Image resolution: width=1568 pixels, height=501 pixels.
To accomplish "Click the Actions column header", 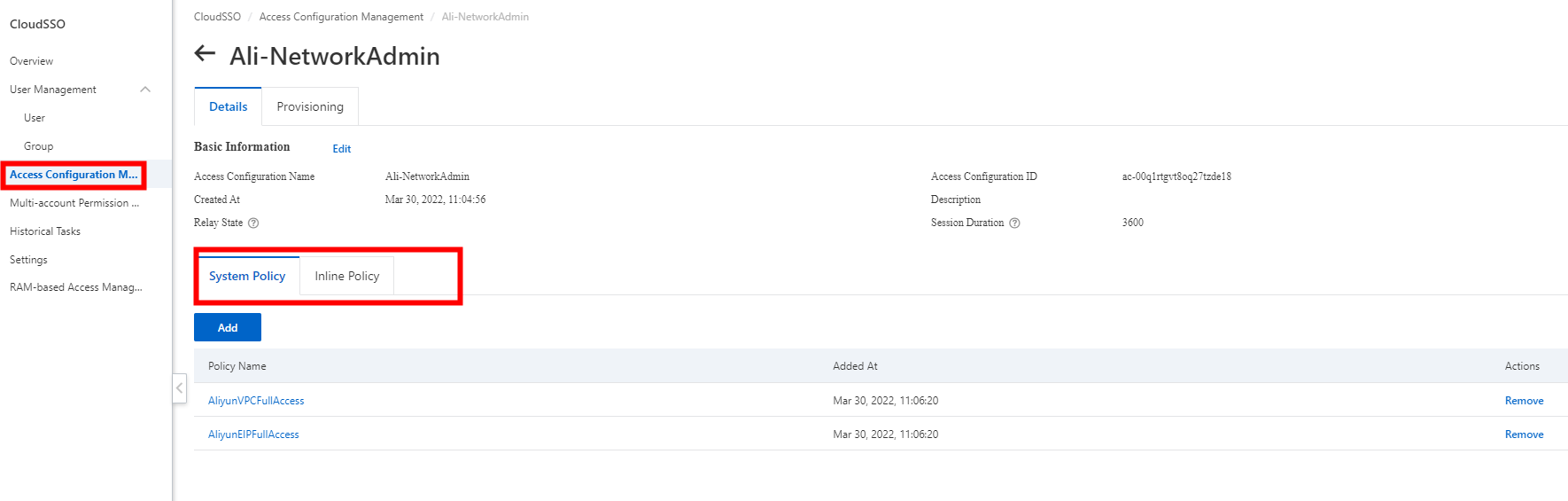I will pyautogui.click(x=1522, y=366).
